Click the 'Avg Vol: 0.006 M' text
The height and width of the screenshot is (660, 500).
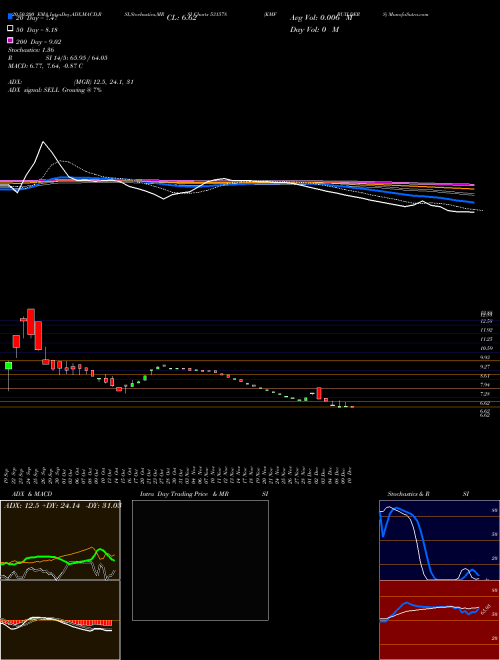point(321,18)
